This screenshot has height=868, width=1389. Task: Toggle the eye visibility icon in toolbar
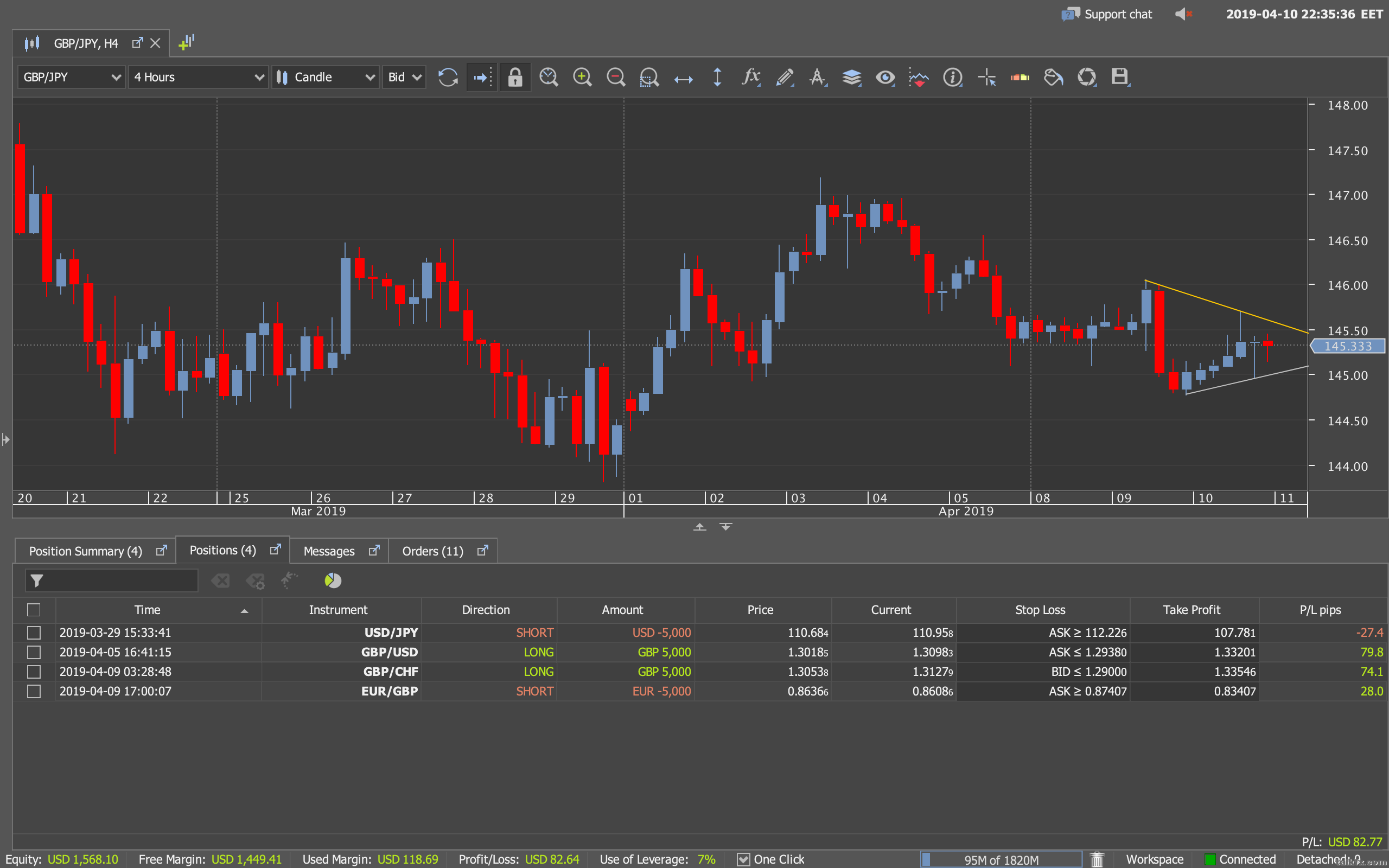885,77
